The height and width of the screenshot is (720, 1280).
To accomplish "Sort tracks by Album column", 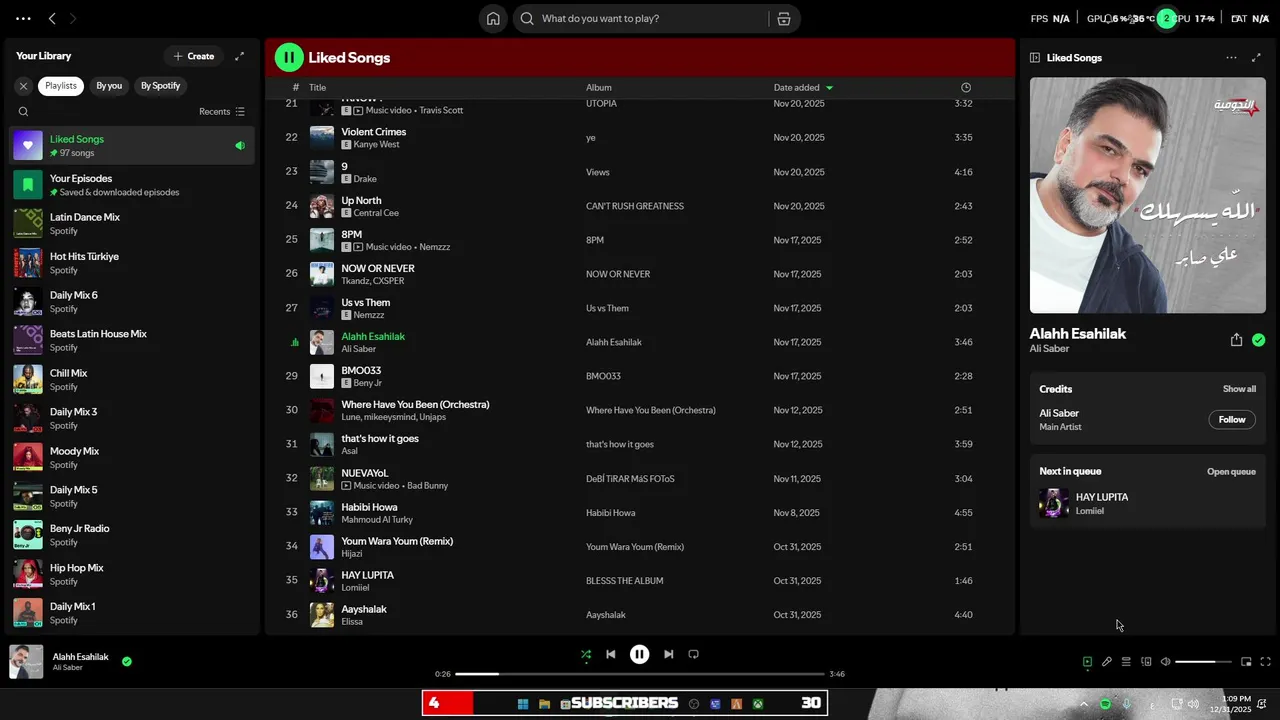I will pyautogui.click(x=598, y=88).
